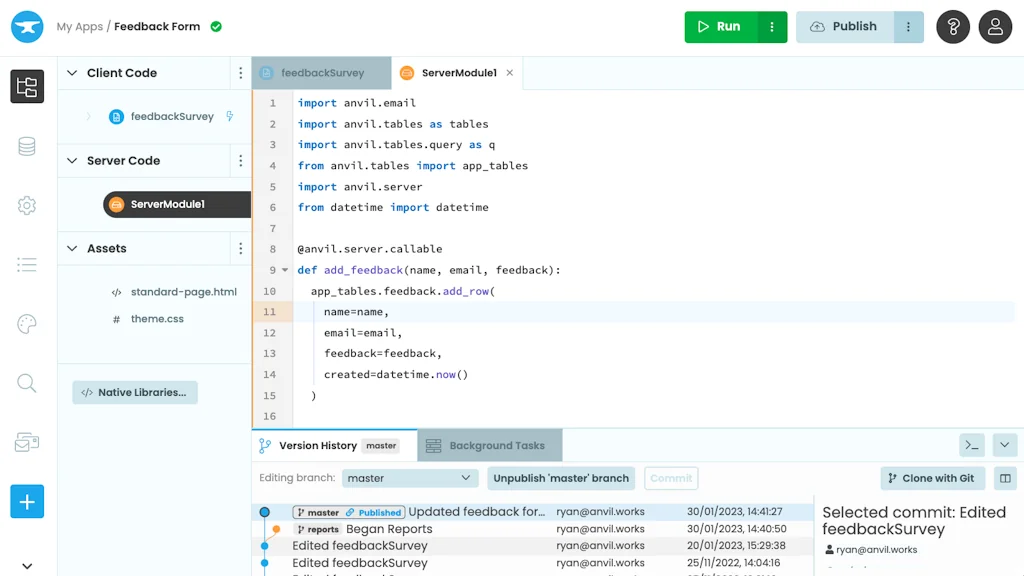Viewport: 1024px width, 576px height.
Task: Open the Run button's options menu
Action: 772,27
